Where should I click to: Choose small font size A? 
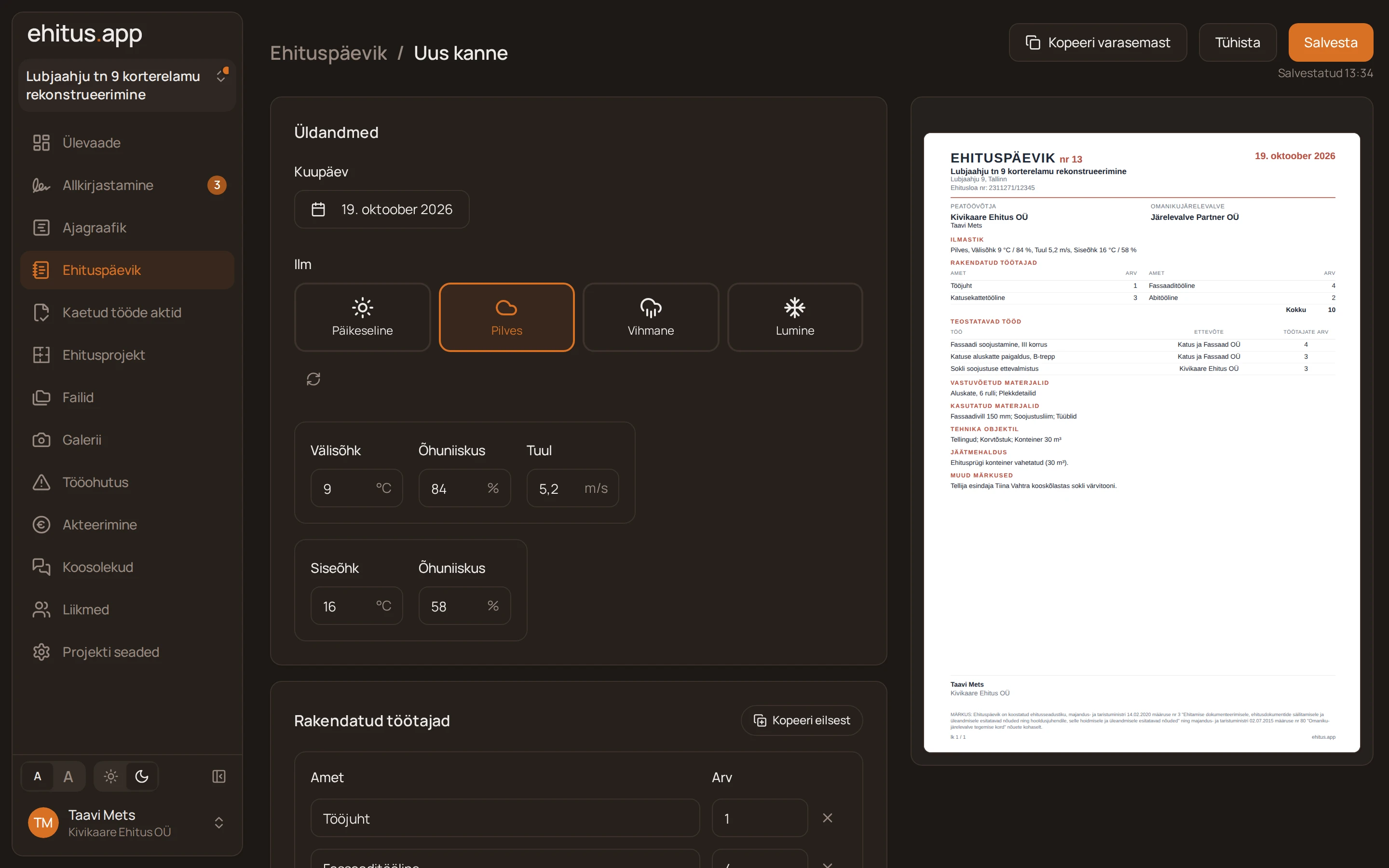click(37, 776)
